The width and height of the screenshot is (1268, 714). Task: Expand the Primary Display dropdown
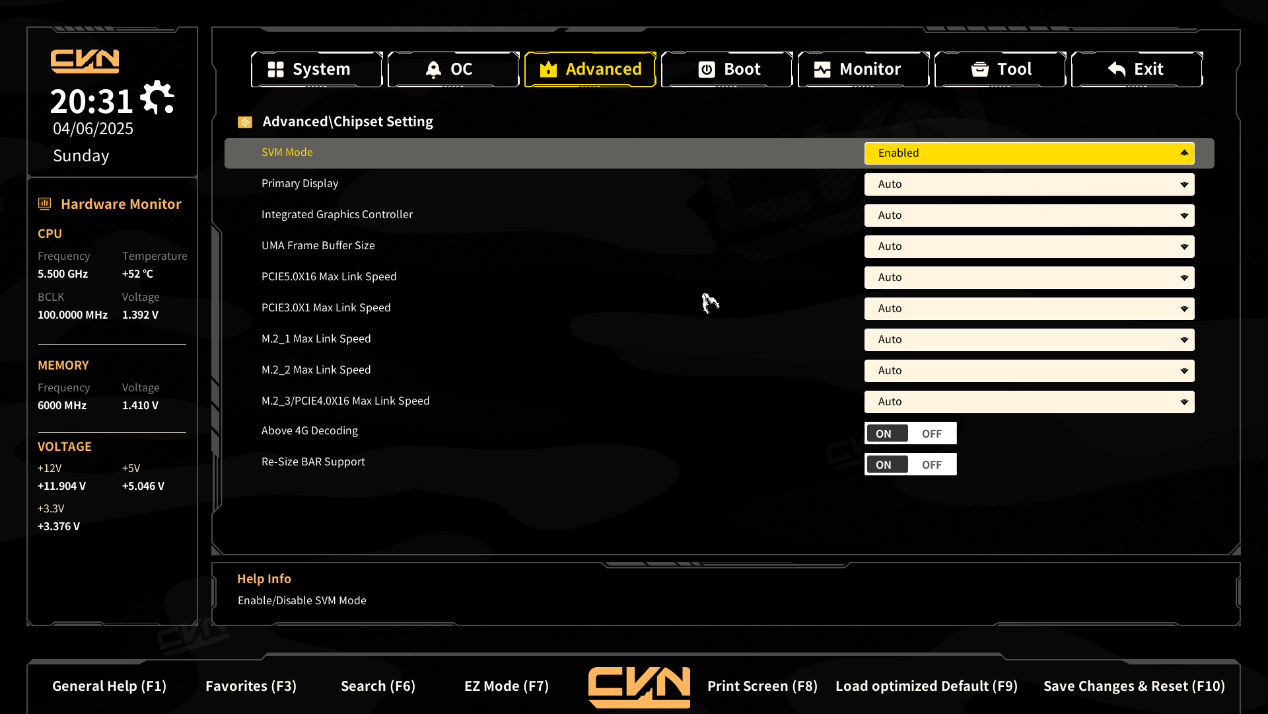[x=1028, y=184]
